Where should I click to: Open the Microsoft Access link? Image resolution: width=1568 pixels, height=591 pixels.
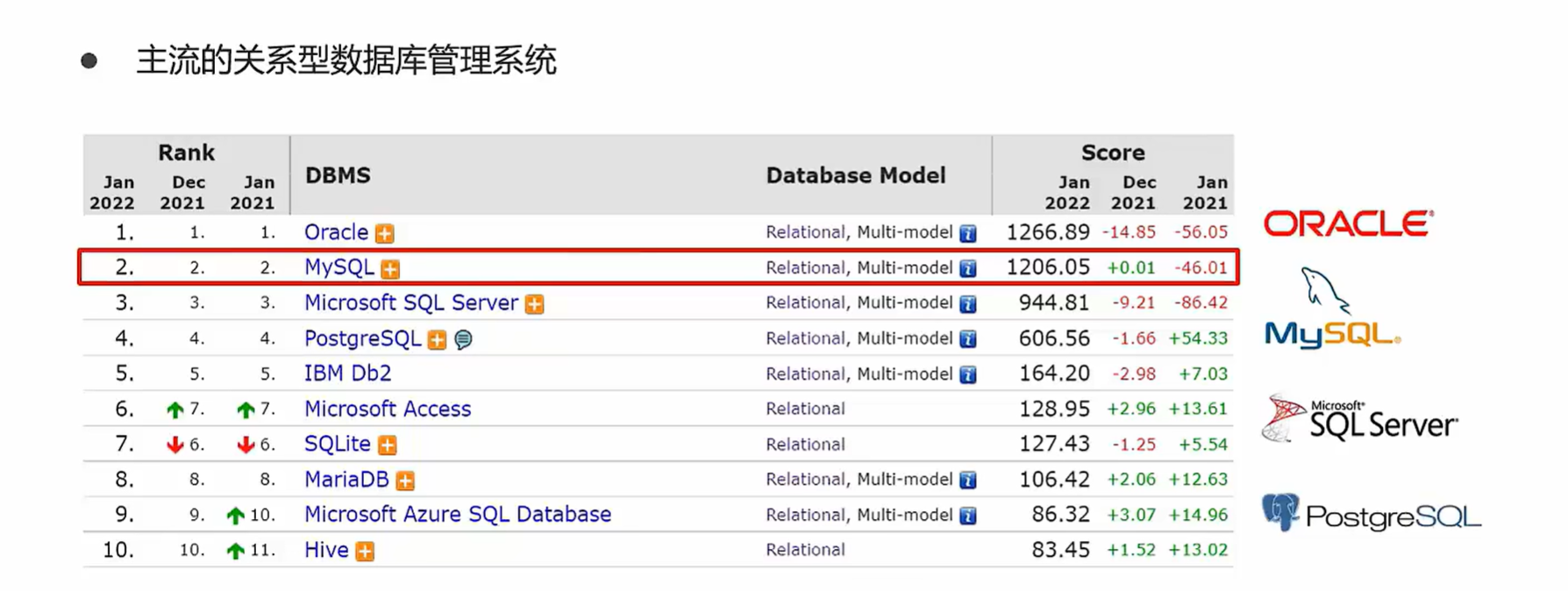[388, 409]
